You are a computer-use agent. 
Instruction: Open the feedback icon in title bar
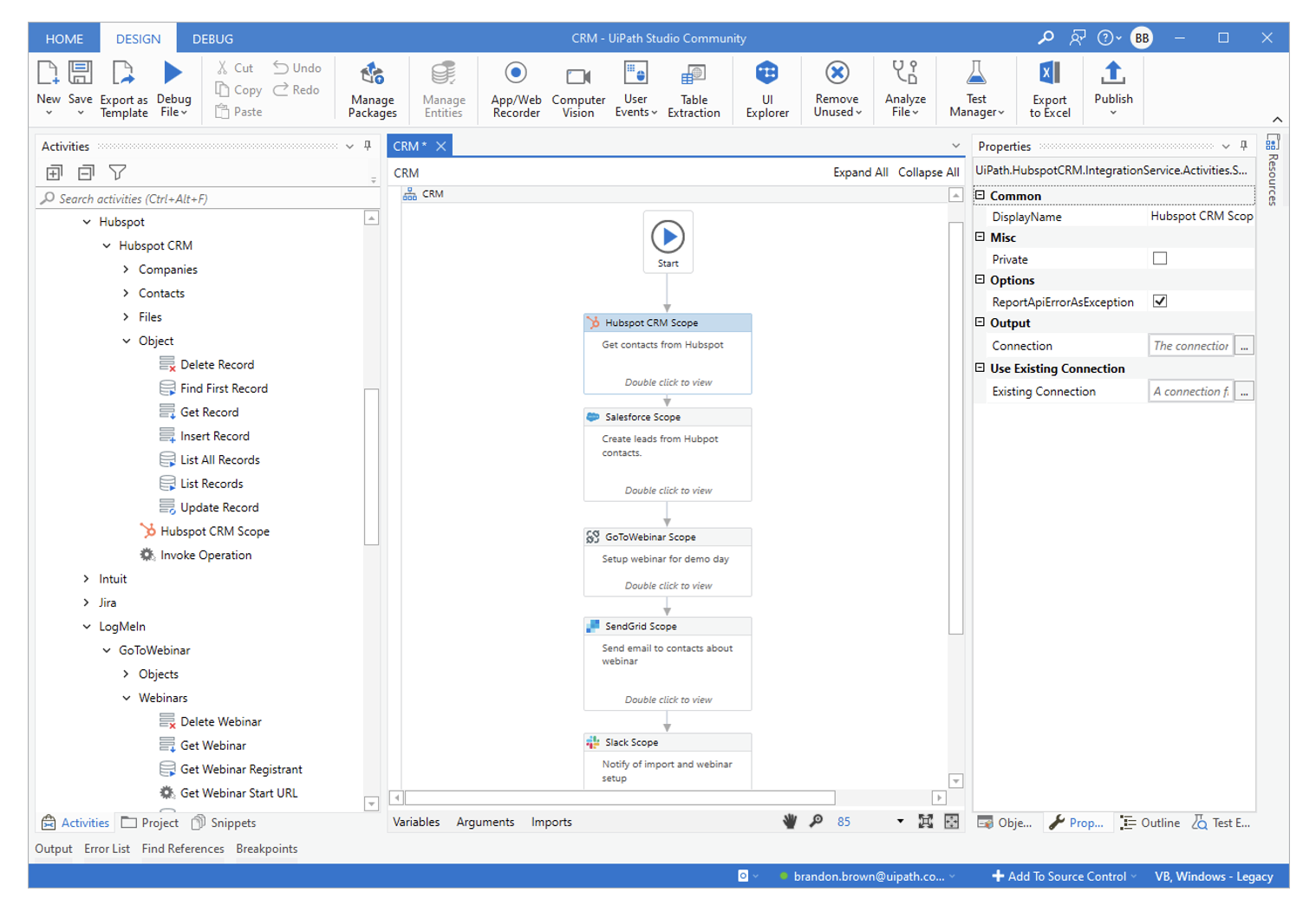pyautogui.click(x=1077, y=37)
